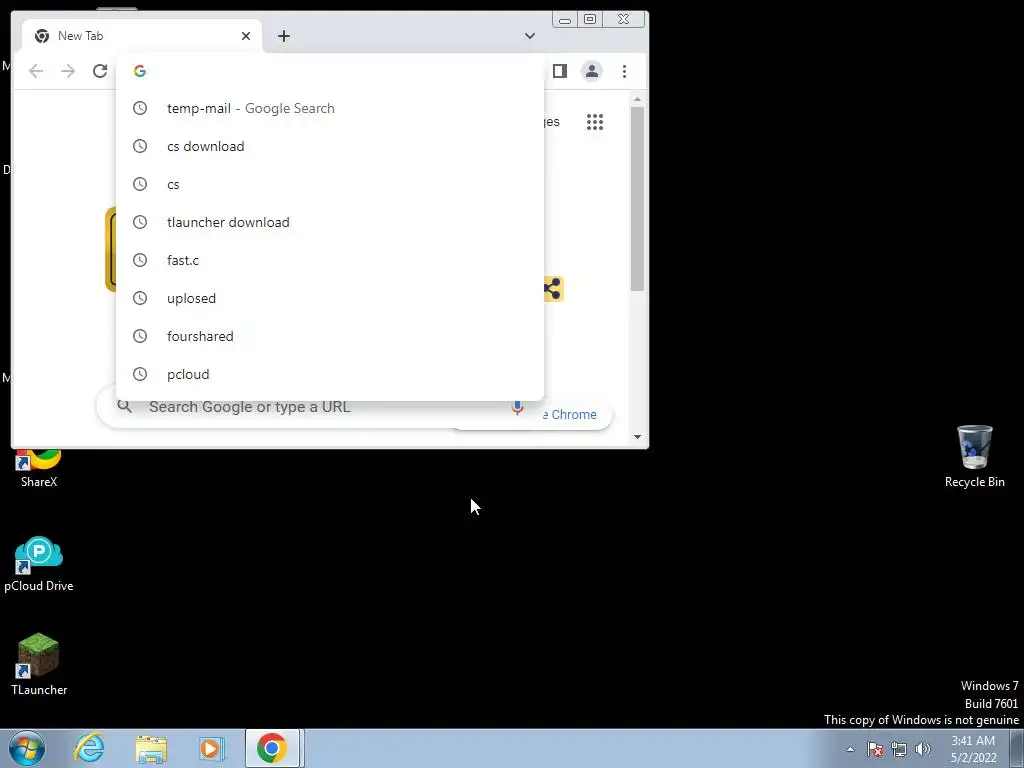Click the page scrollbar down arrow
Viewport: 1024px width, 768px height.
click(x=637, y=436)
